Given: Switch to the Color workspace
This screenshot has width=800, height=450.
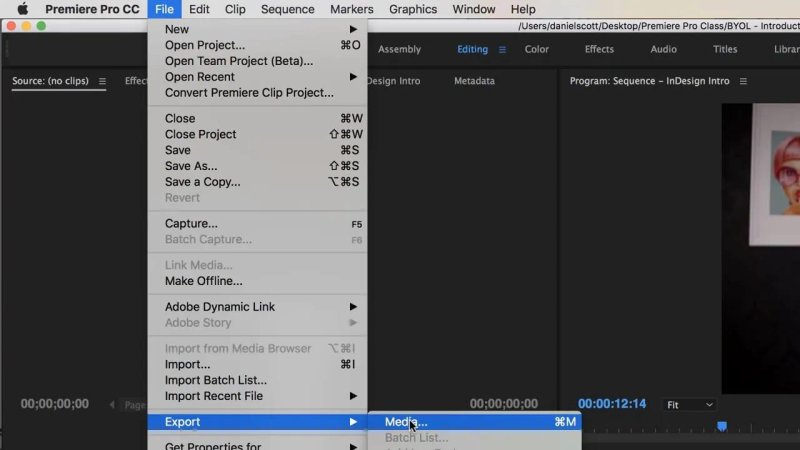Looking at the screenshot, I should point(537,49).
